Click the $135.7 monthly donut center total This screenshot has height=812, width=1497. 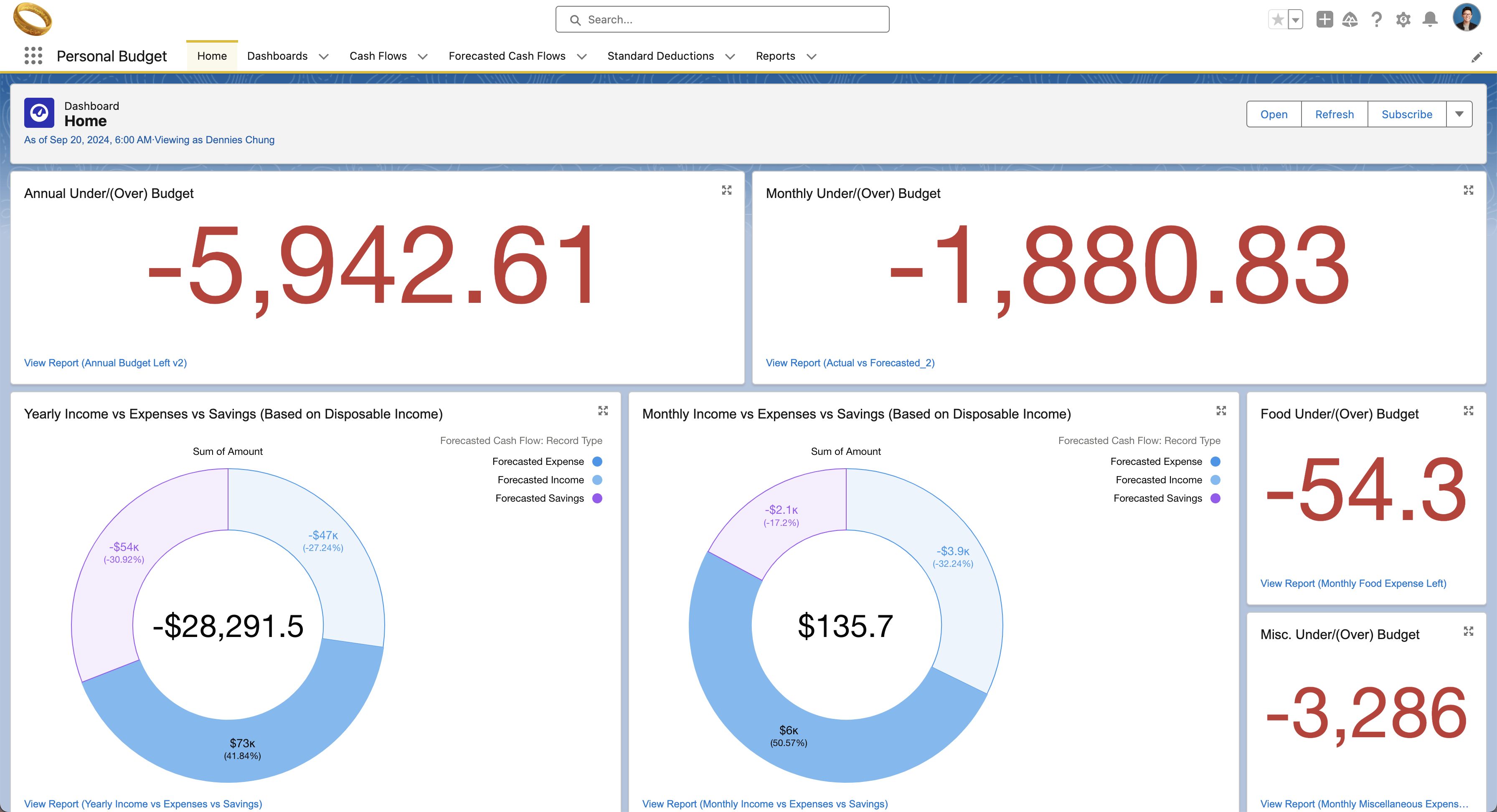point(845,627)
